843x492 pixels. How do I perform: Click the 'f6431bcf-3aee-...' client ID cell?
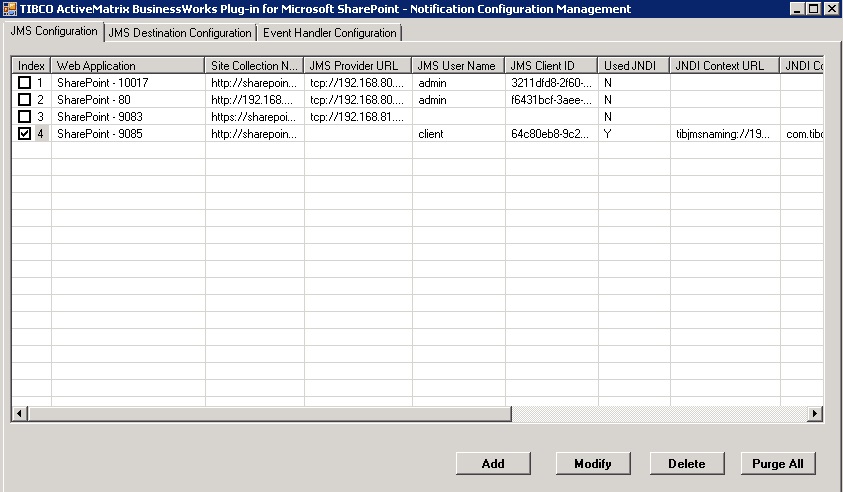pos(552,99)
